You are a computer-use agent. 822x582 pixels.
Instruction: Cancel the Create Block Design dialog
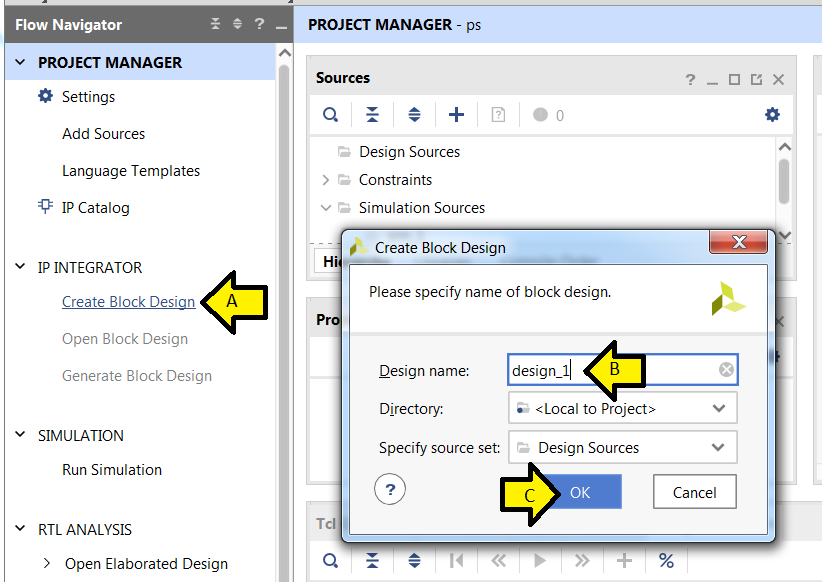click(695, 492)
